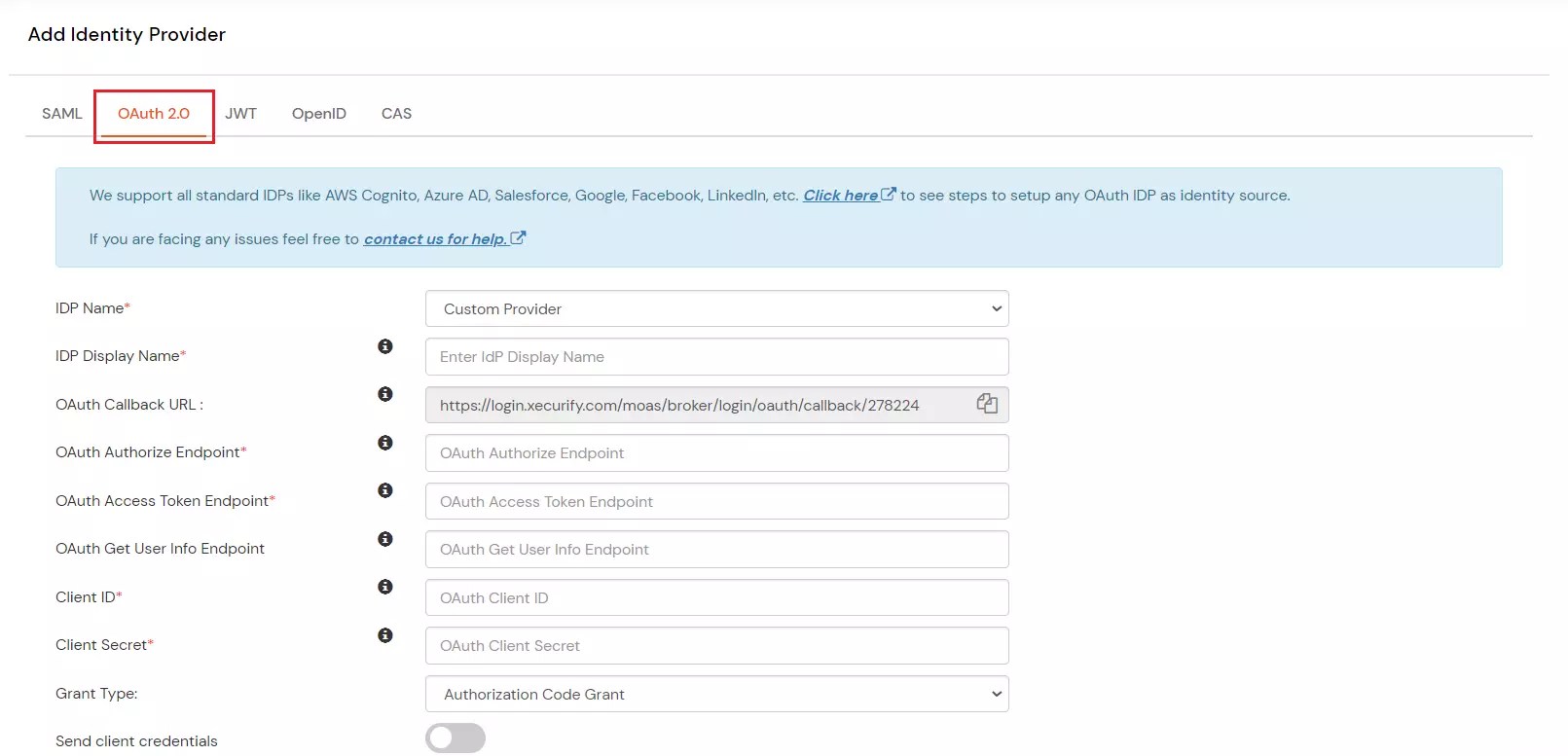Click info icon beside OAuth Get User Info Endpoint
Screen dimensions: 1568x756
(385, 539)
